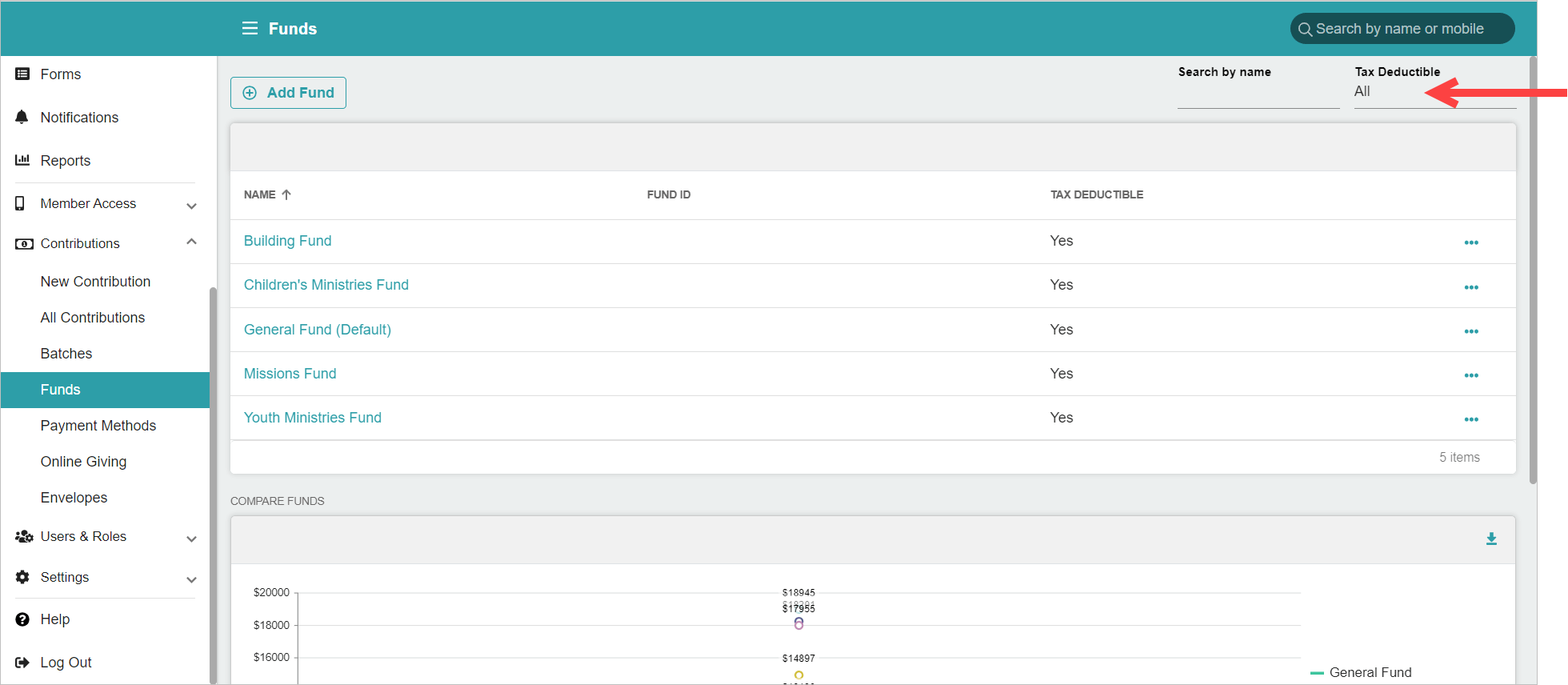
Task: Click the Users & Roles people icon
Action: (x=24, y=536)
